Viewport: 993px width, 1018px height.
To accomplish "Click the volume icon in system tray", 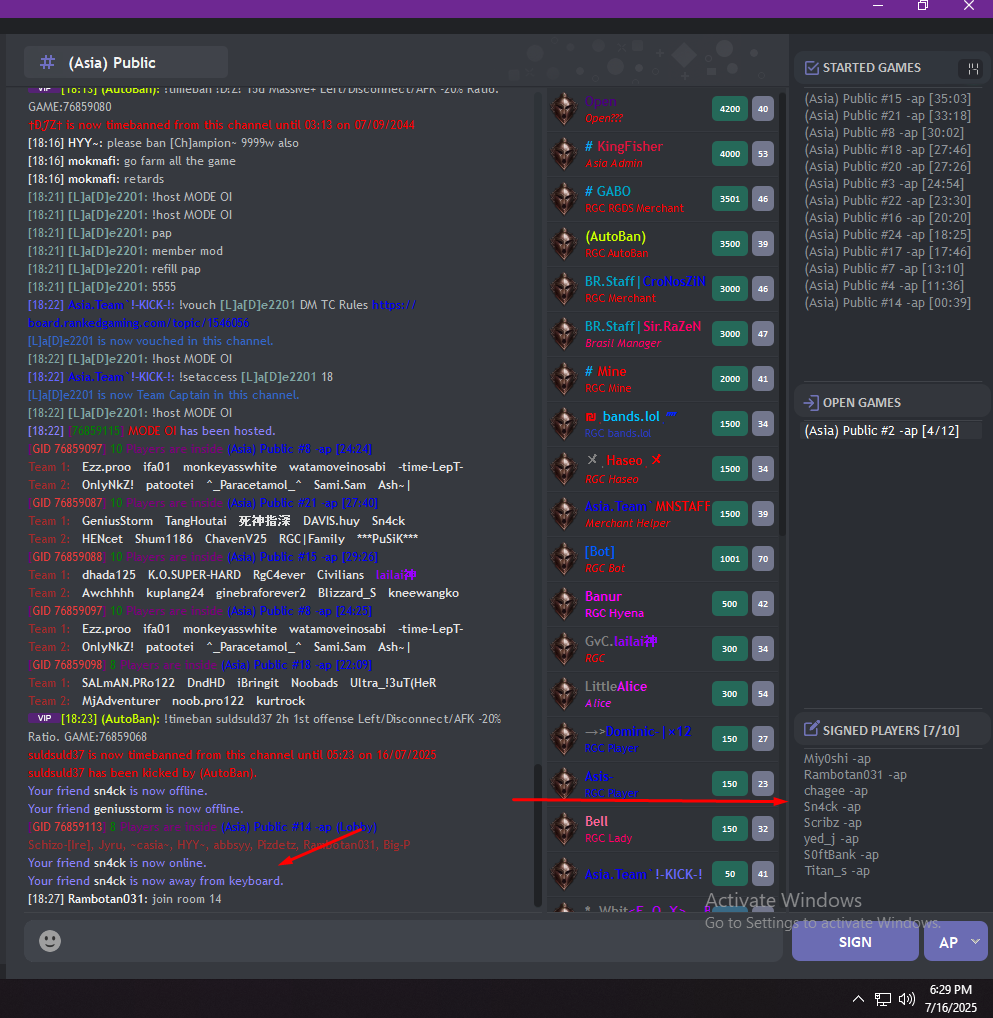I will 907,999.
